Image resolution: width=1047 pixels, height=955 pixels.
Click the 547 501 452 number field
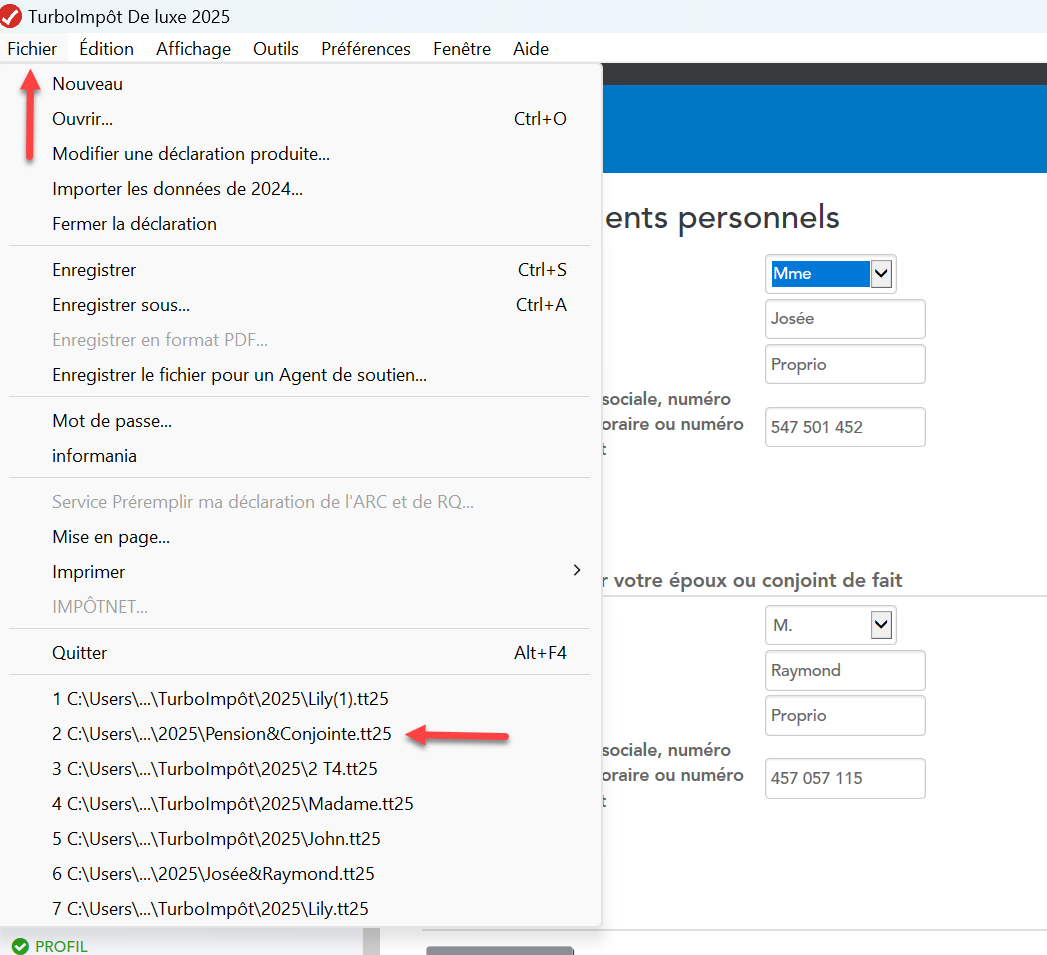845,427
